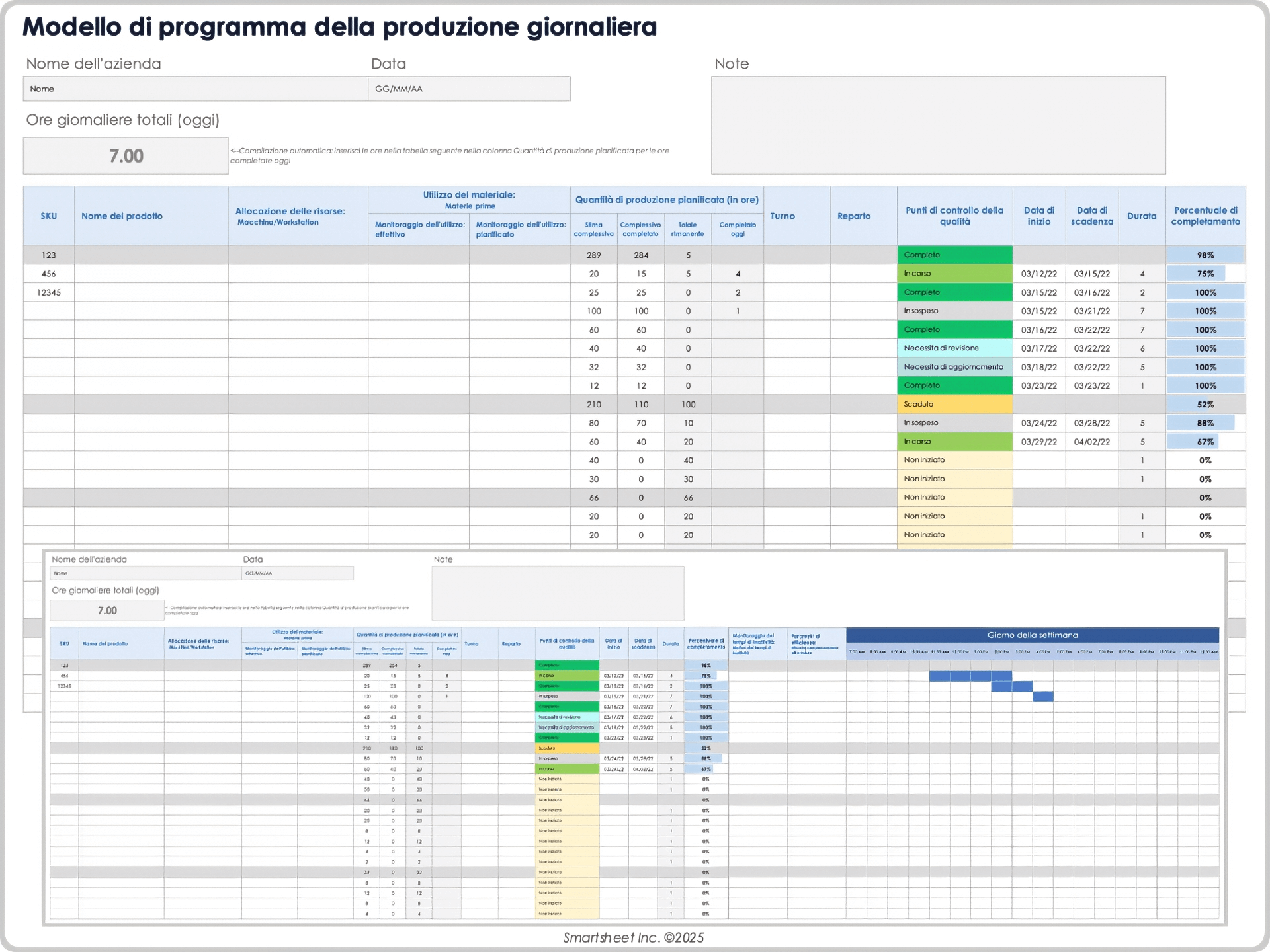Select the start date 03/12/22
1270x952 pixels.
click(1039, 273)
